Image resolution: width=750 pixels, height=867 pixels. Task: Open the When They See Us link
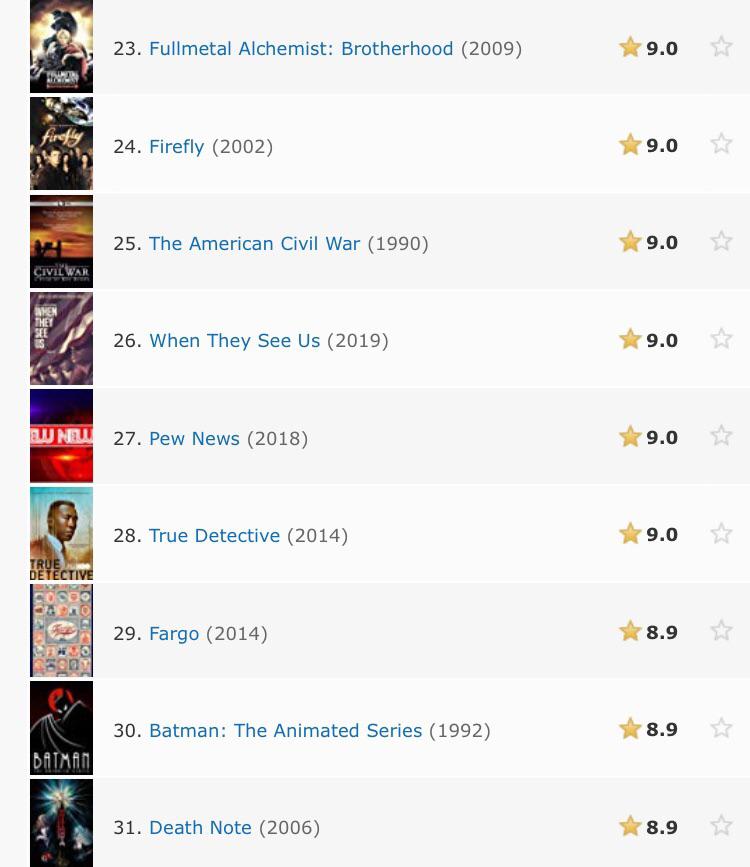point(234,340)
